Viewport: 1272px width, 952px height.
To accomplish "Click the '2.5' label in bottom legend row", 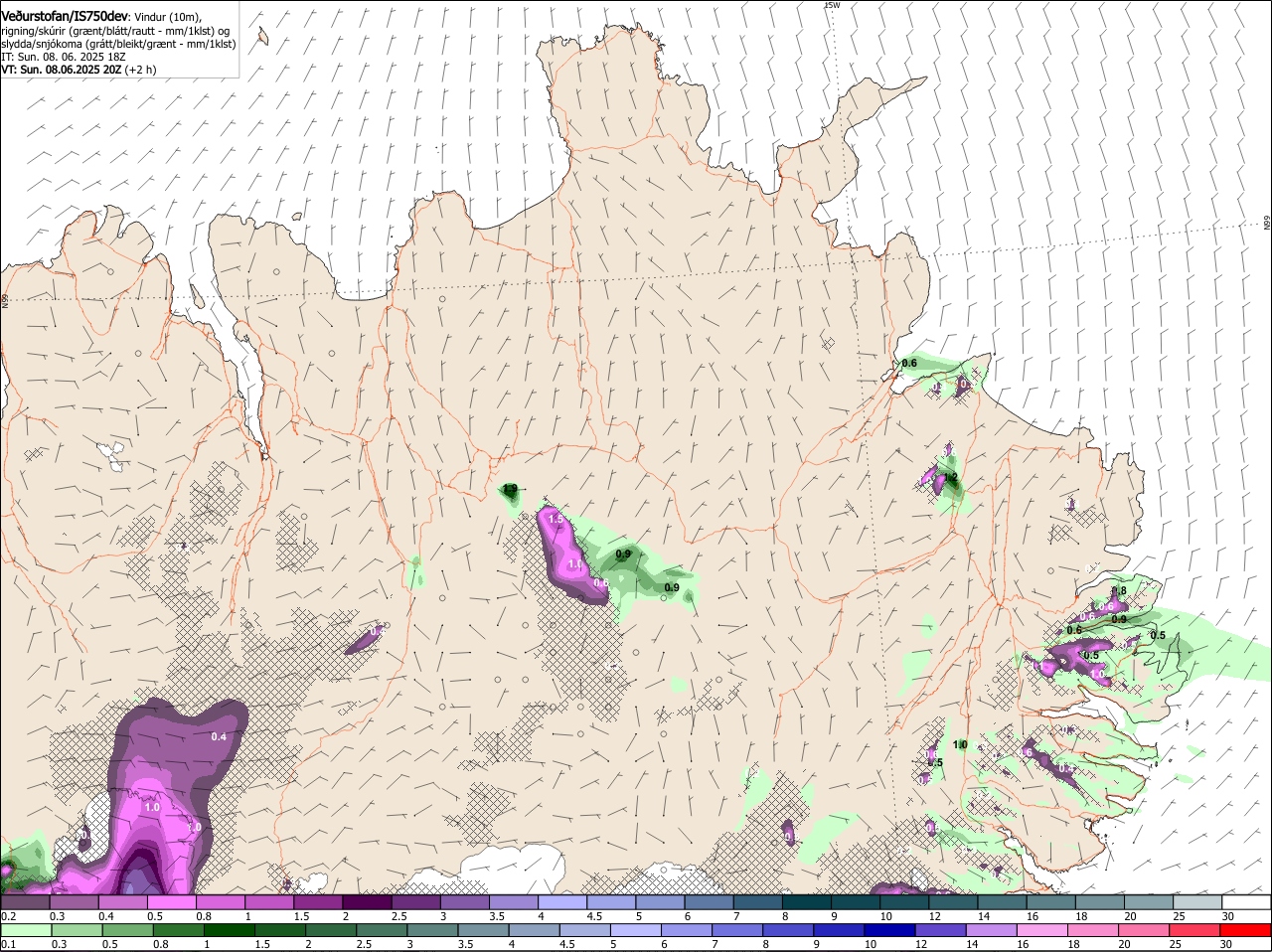I will [x=364, y=944].
